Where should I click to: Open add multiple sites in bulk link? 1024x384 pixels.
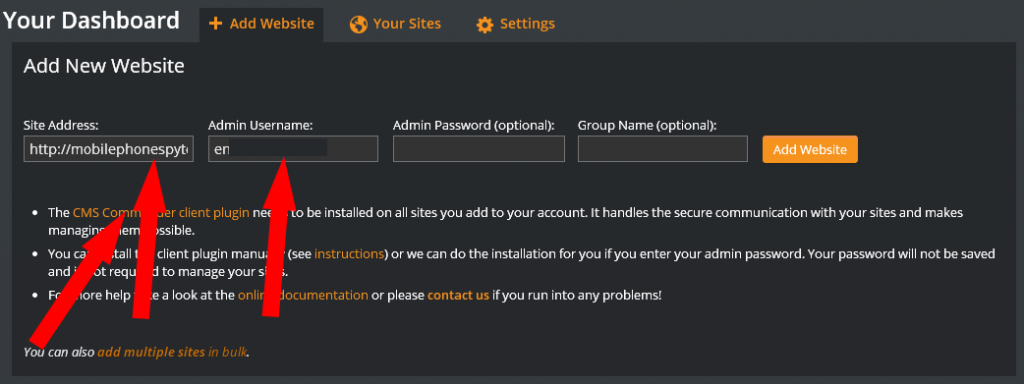(172, 352)
